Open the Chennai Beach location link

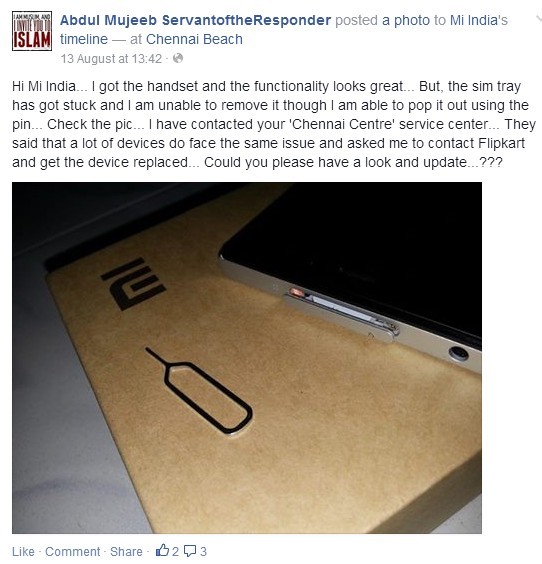194,39
